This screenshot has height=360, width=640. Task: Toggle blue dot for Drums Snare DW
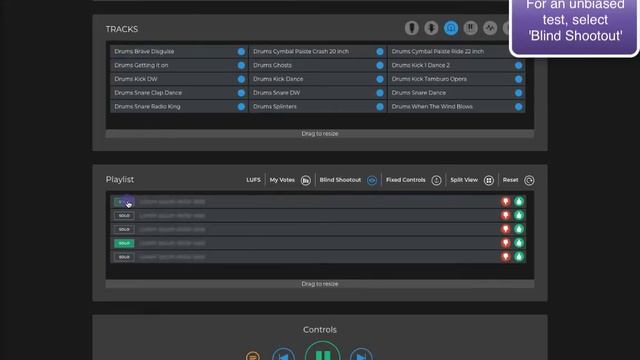pos(380,93)
